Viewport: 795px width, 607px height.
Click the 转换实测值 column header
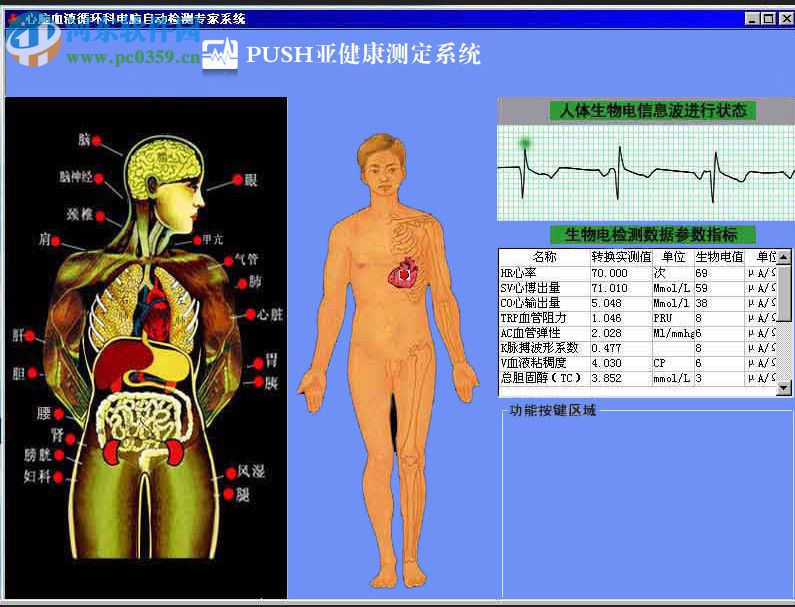coord(621,257)
